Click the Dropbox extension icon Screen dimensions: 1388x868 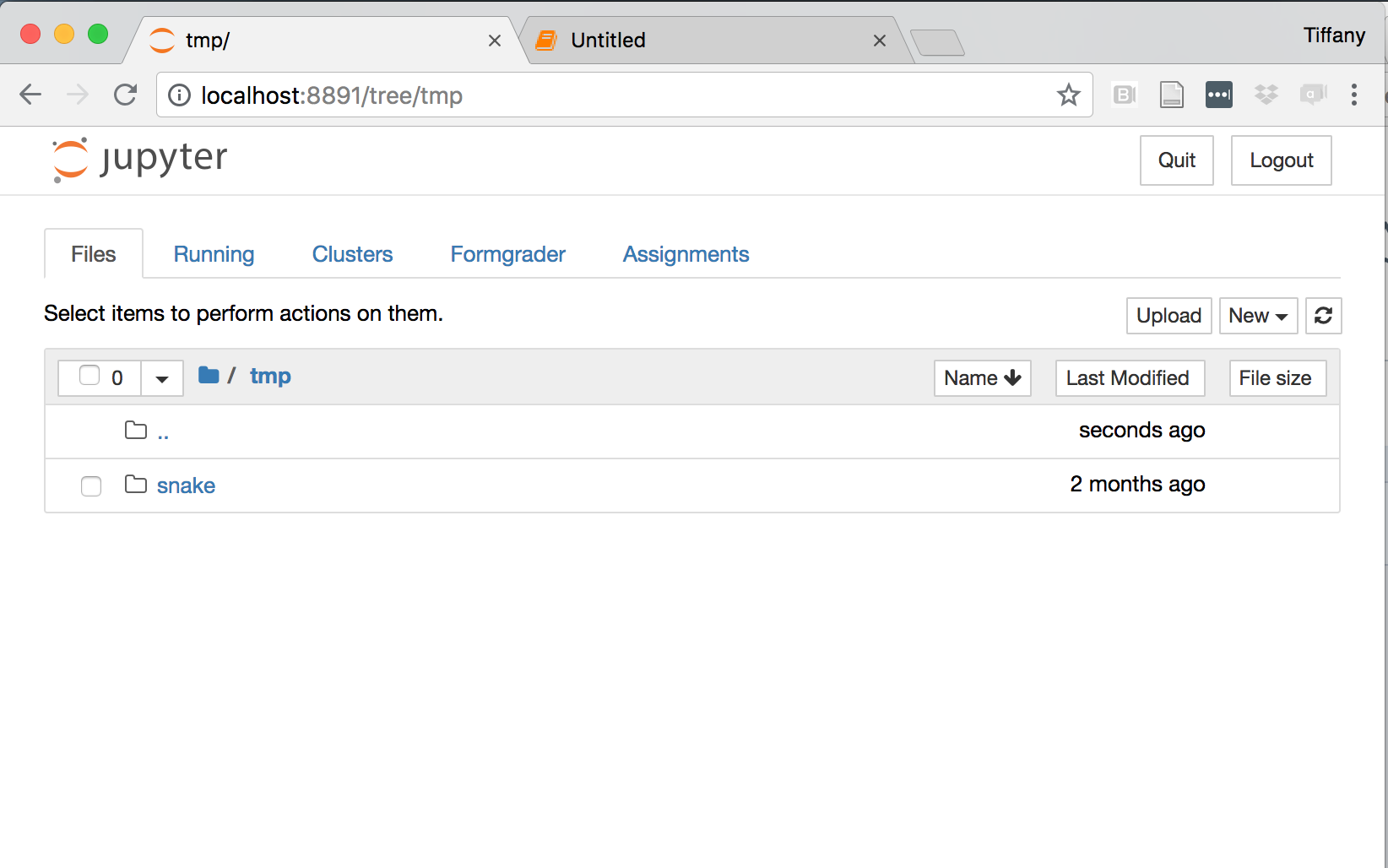(x=1266, y=95)
